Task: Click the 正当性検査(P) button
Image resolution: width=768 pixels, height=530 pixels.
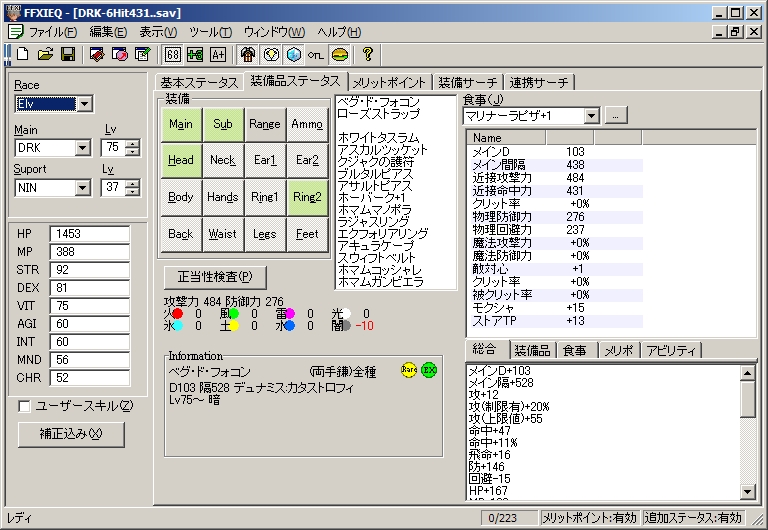Action: 215,277
